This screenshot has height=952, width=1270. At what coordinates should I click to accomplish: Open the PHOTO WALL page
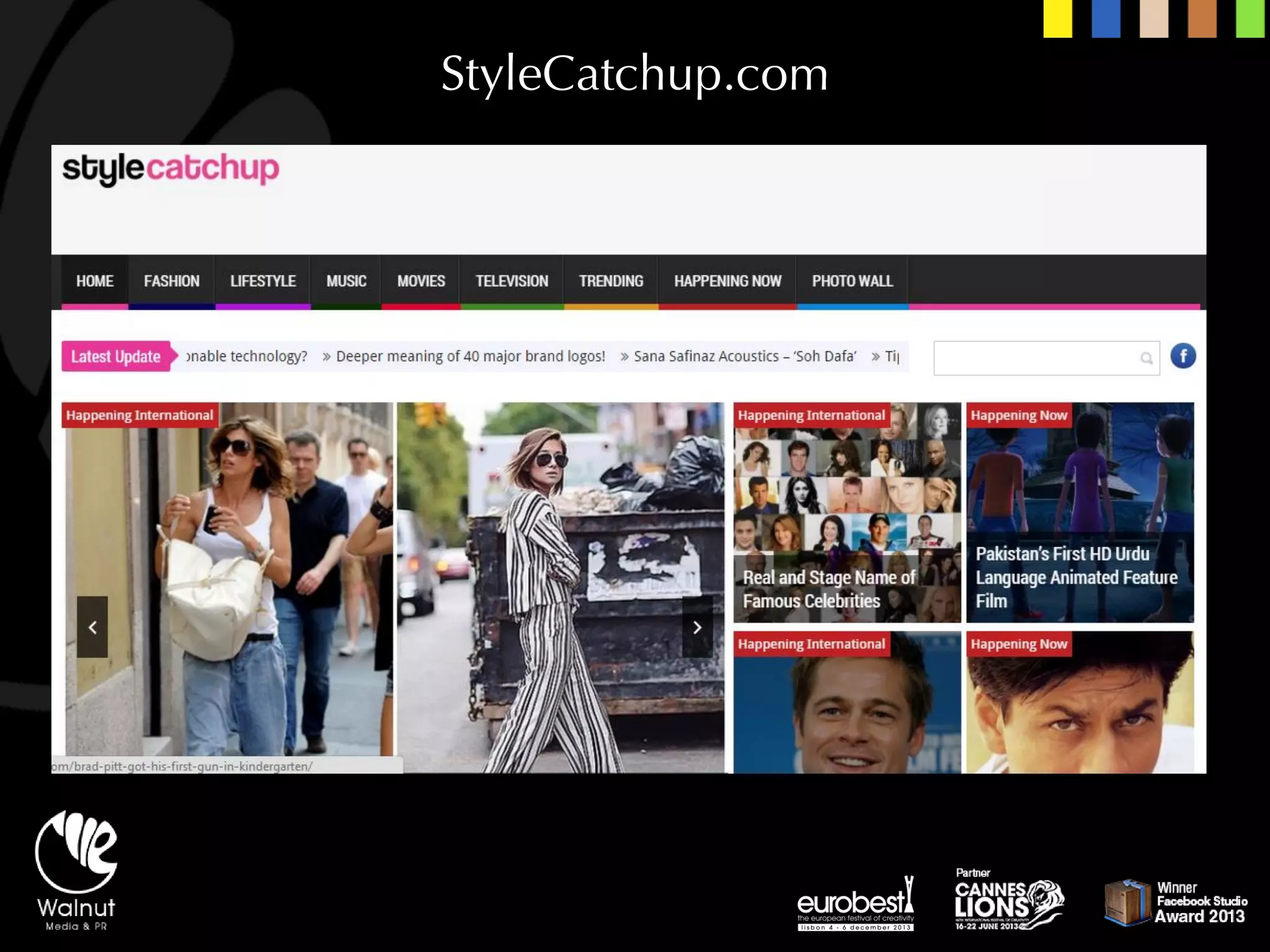click(x=853, y=281)
